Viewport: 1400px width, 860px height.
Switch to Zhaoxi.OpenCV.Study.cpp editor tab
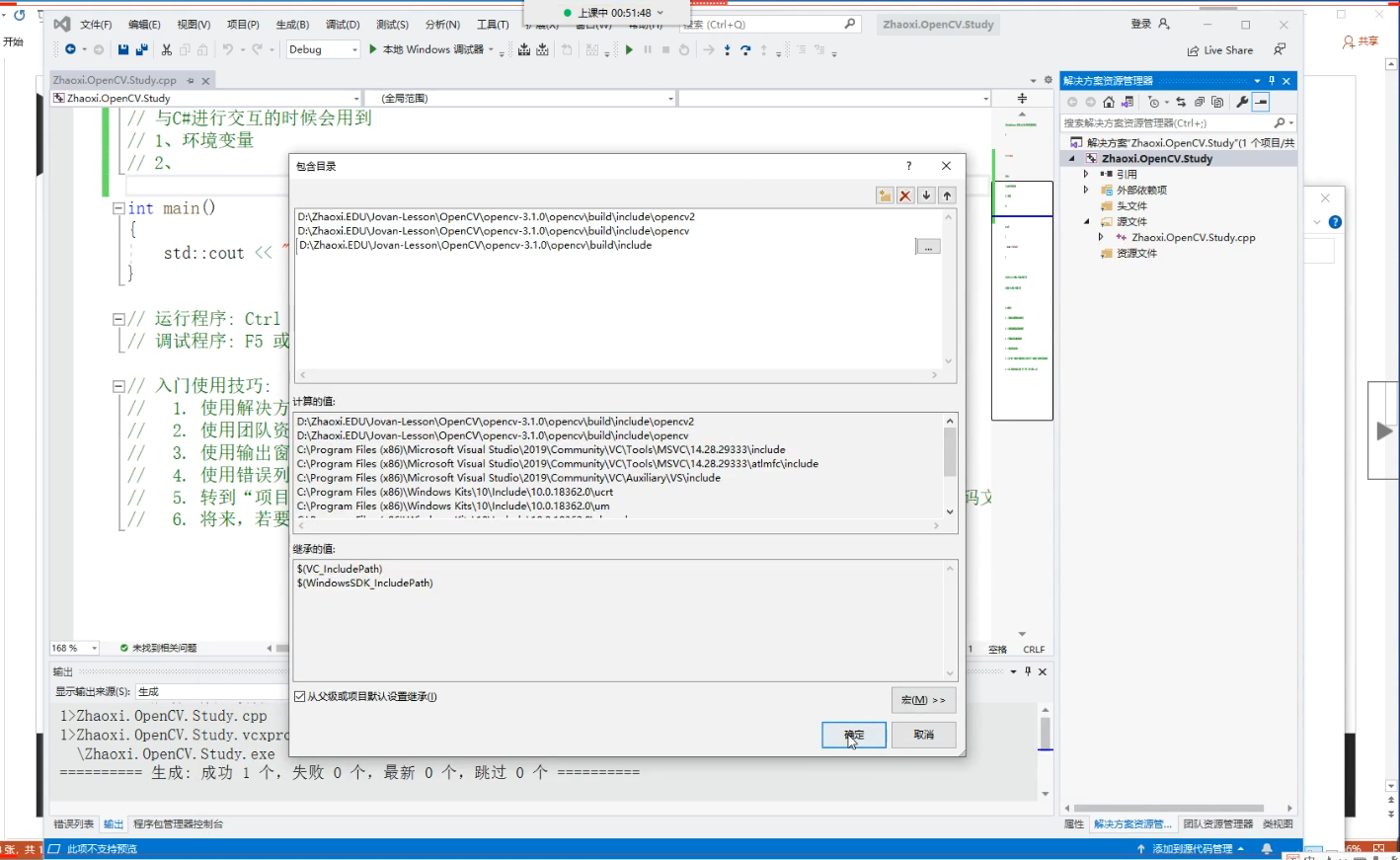(115, 80)
